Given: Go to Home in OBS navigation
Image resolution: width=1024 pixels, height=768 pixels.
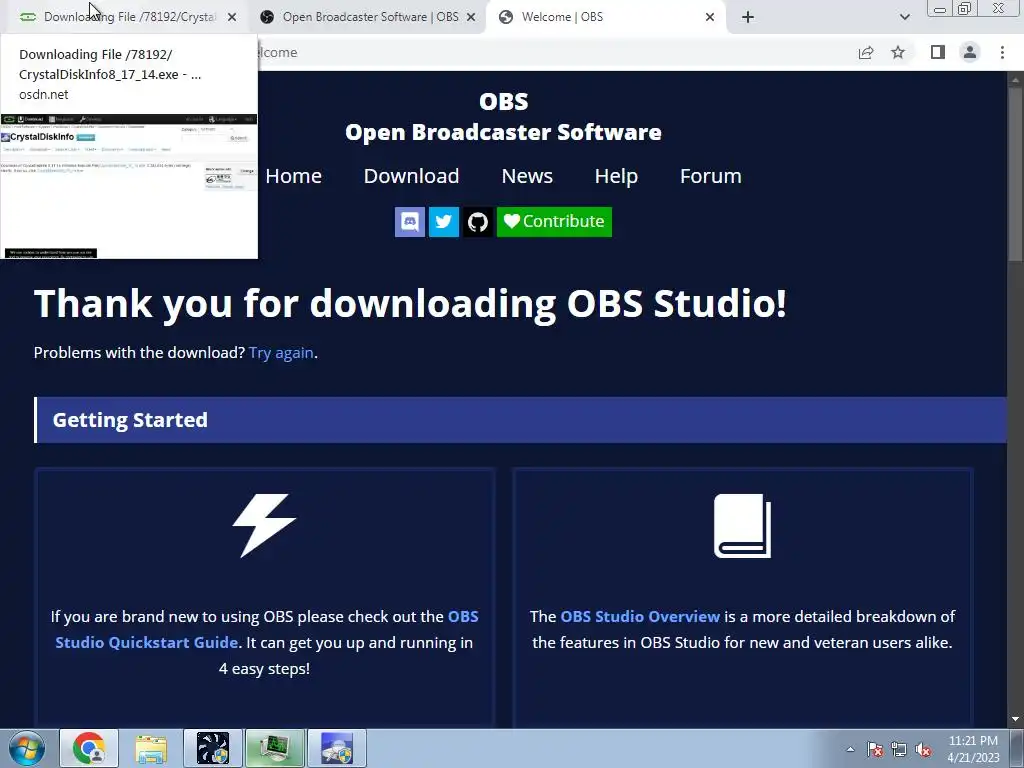Looking at the screenshot, I should tap(293, 176).
